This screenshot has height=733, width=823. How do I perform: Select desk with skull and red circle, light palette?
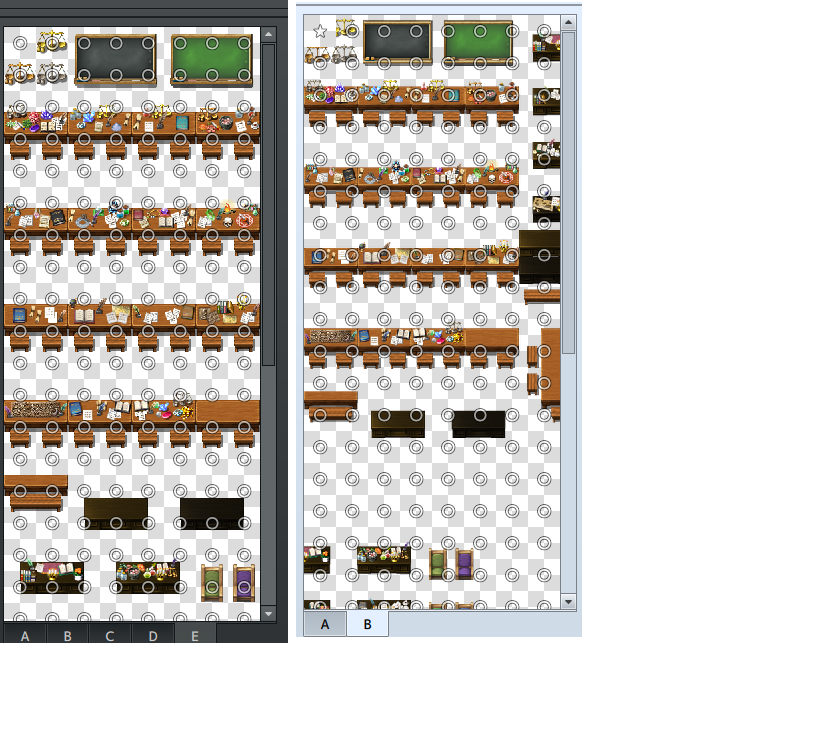[492, 176]
